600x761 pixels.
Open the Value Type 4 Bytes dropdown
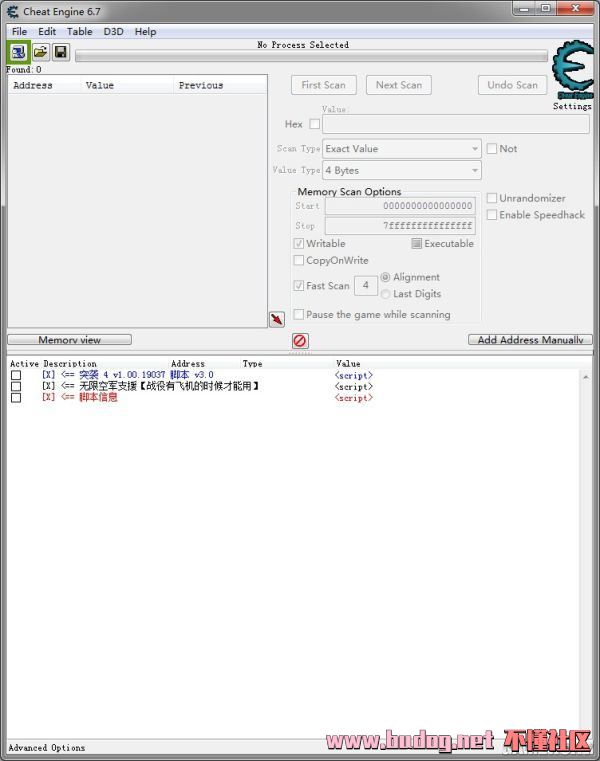pos(402,170)
